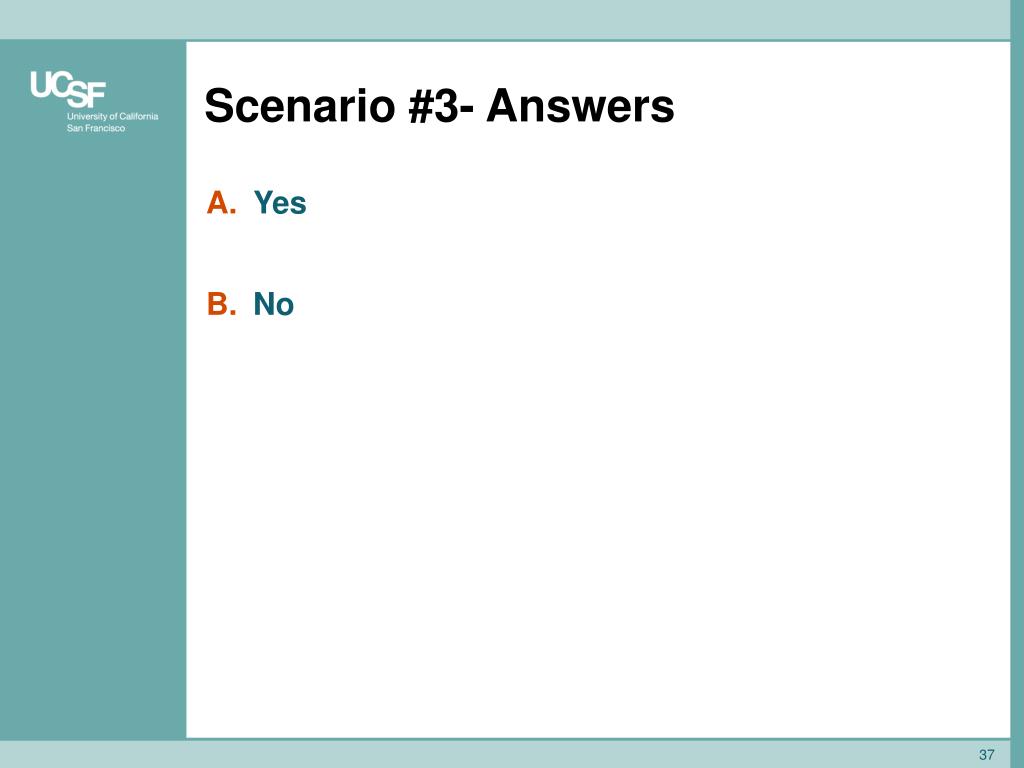
Task: Click the word 'Francisco' beneath the logo
Action: click(x=104, y=128)
